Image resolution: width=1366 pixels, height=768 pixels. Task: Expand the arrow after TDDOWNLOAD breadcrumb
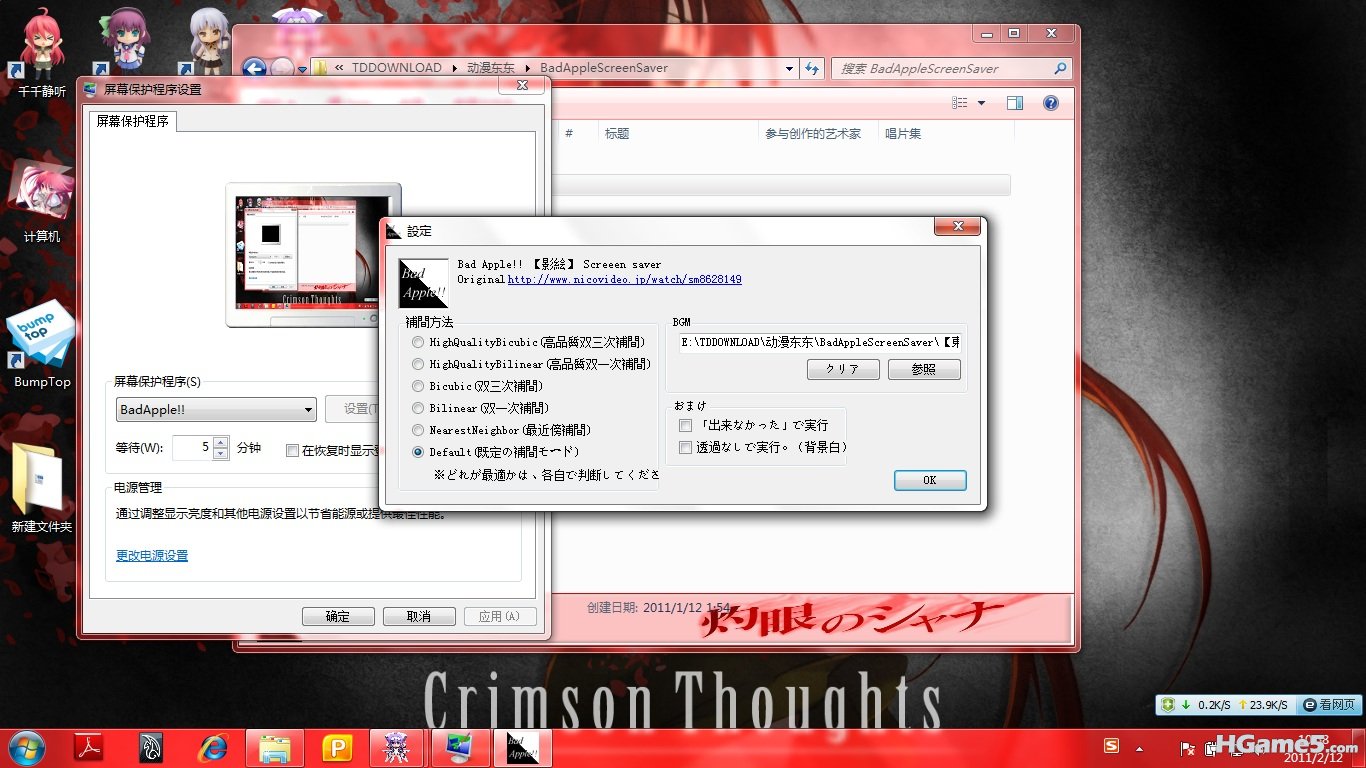pos(455,69)
